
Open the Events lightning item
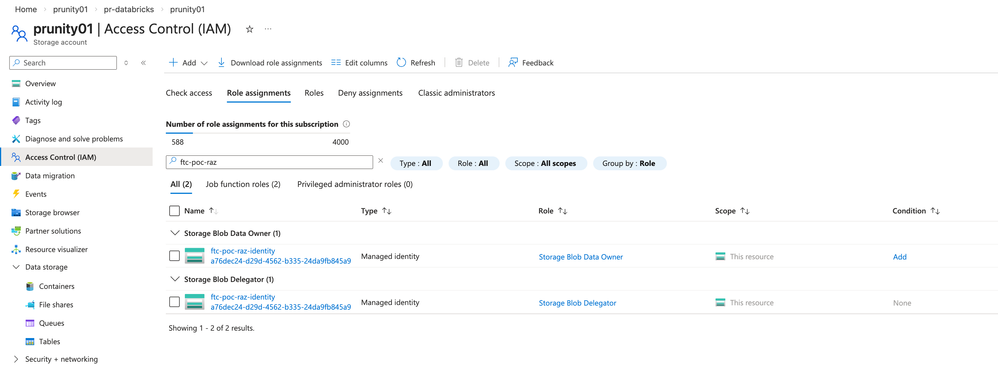click(x=36, y=194)
